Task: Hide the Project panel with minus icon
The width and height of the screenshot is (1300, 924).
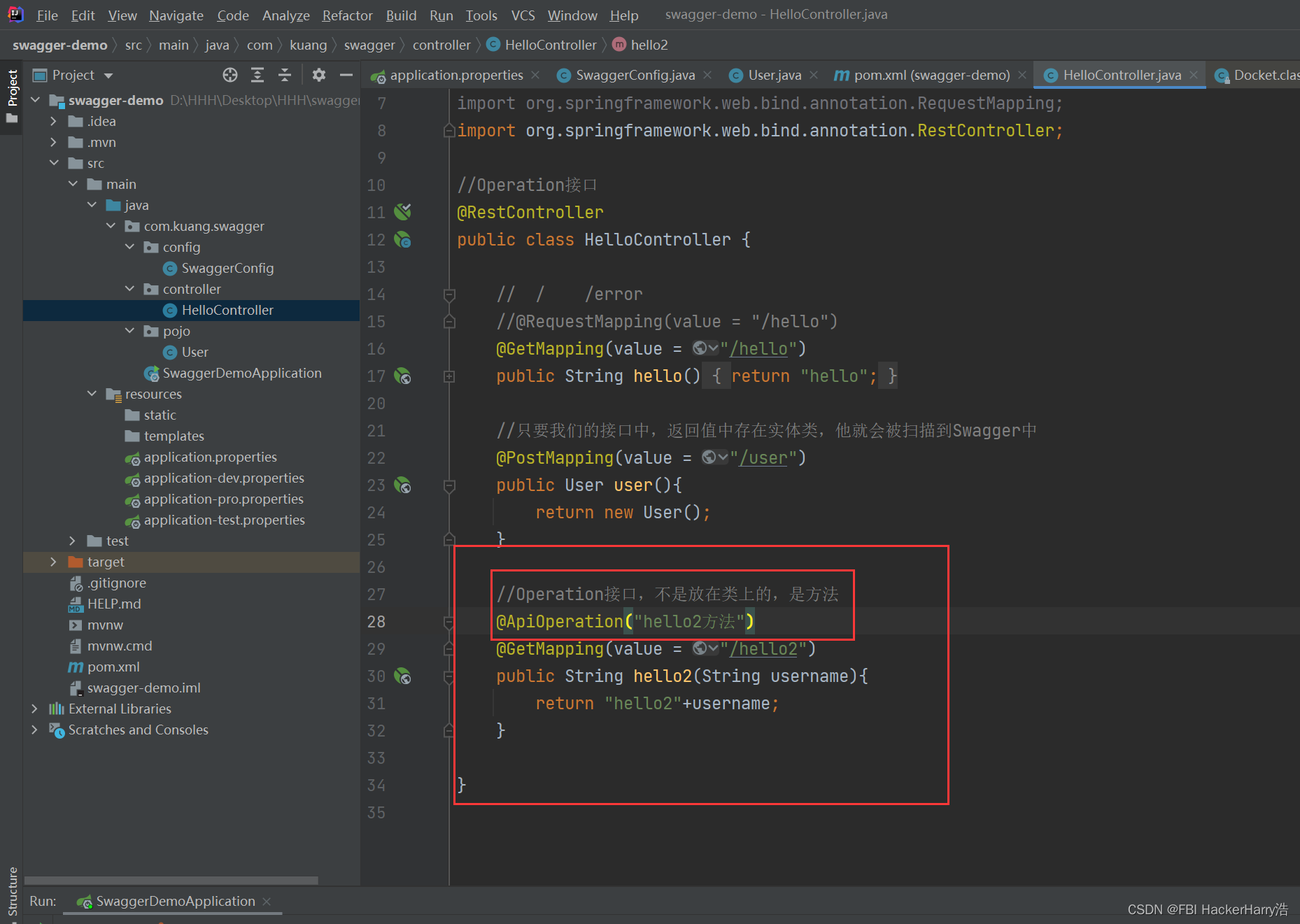Action: 346,75
